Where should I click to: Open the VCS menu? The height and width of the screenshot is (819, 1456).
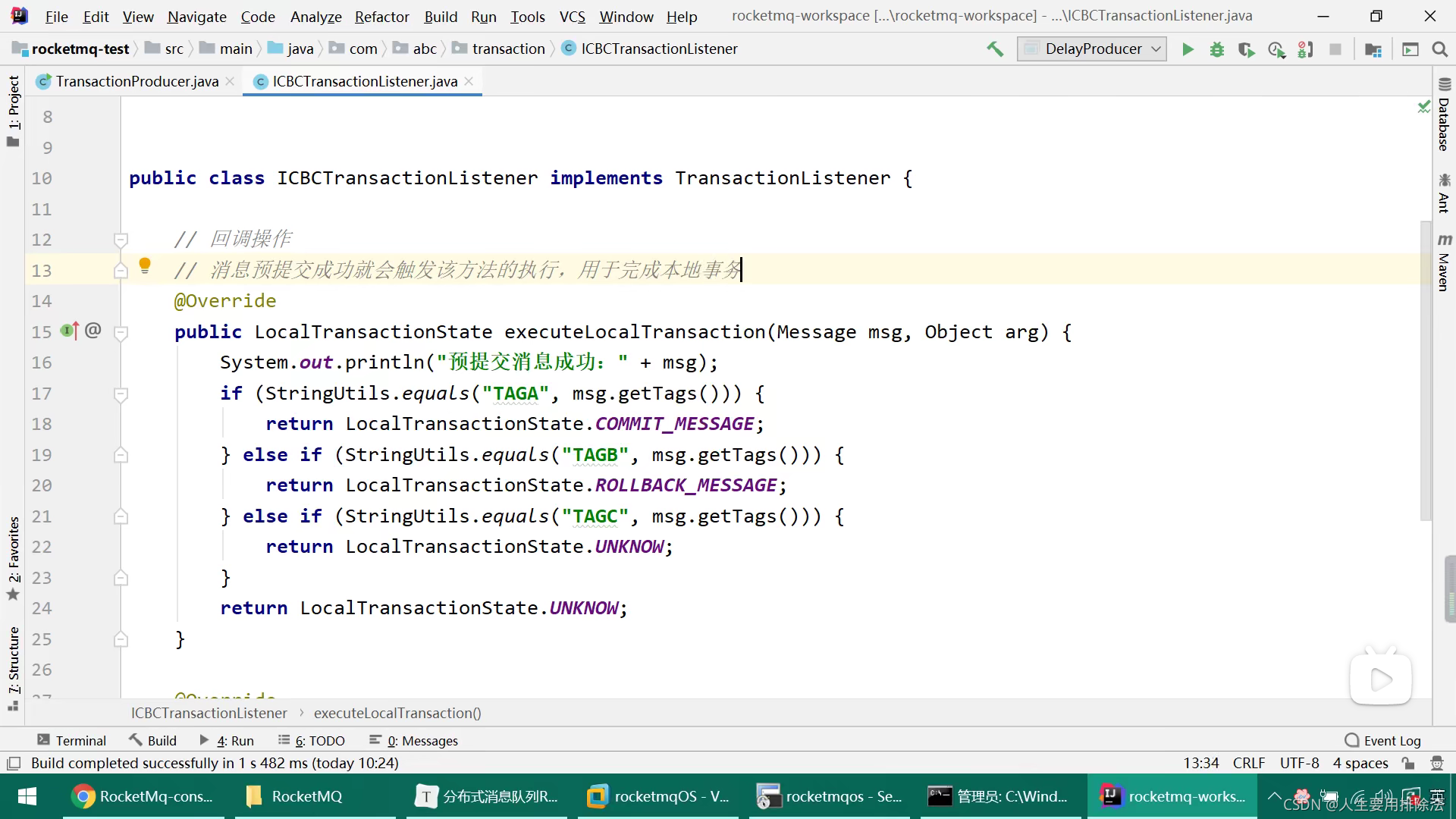coord(572,17)
